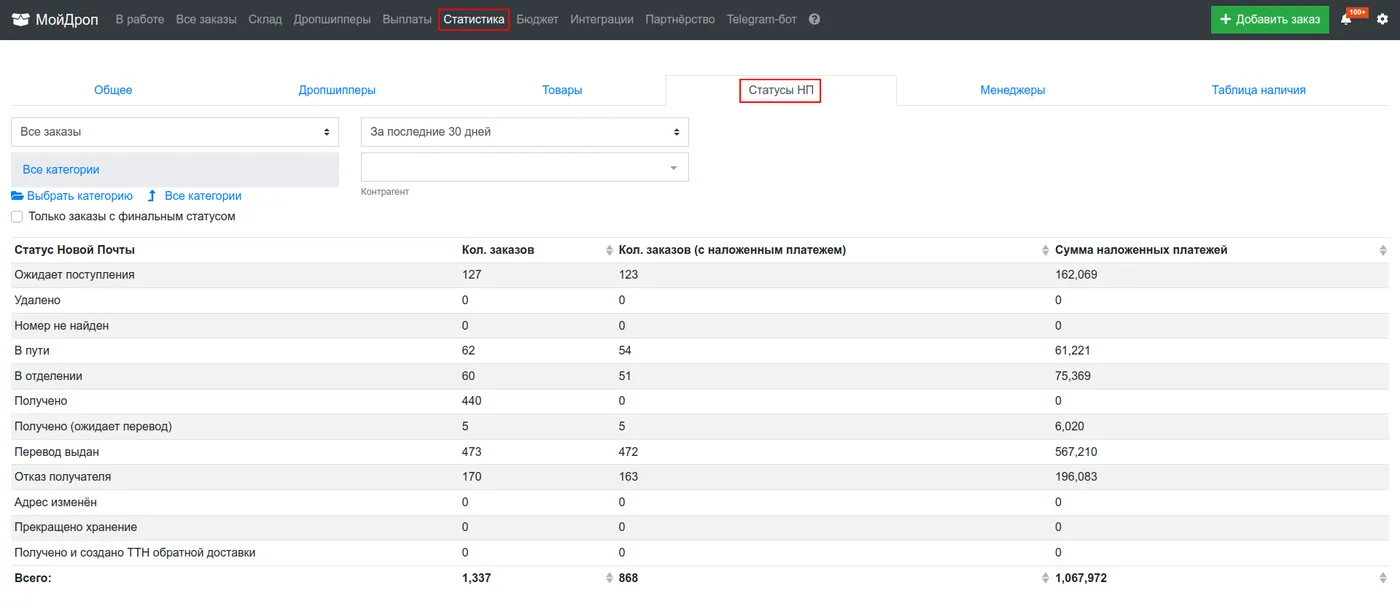Viewport: 1400px width, 612px height.
Task: Click the Отказ получателя row label
Action: coord(63,477)
